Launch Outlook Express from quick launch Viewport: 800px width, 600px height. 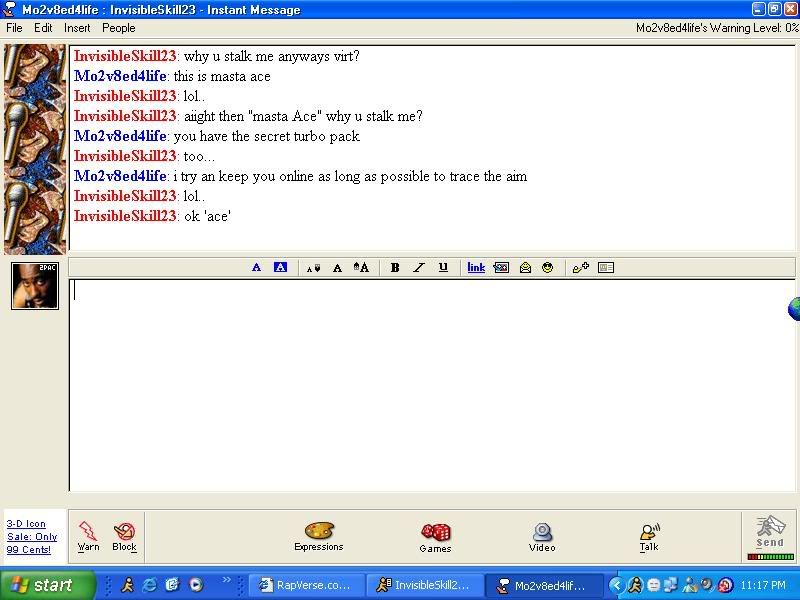173,585
